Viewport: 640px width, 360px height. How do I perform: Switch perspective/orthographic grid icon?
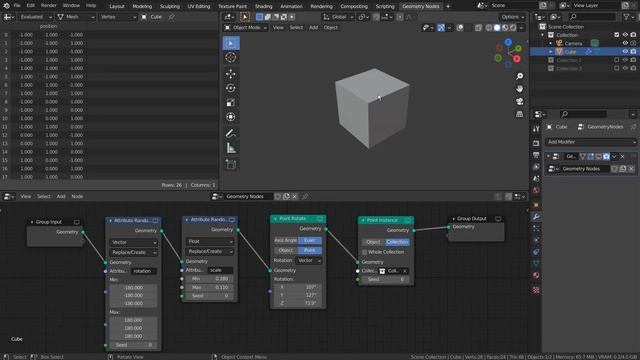click(x=519, y=114)
